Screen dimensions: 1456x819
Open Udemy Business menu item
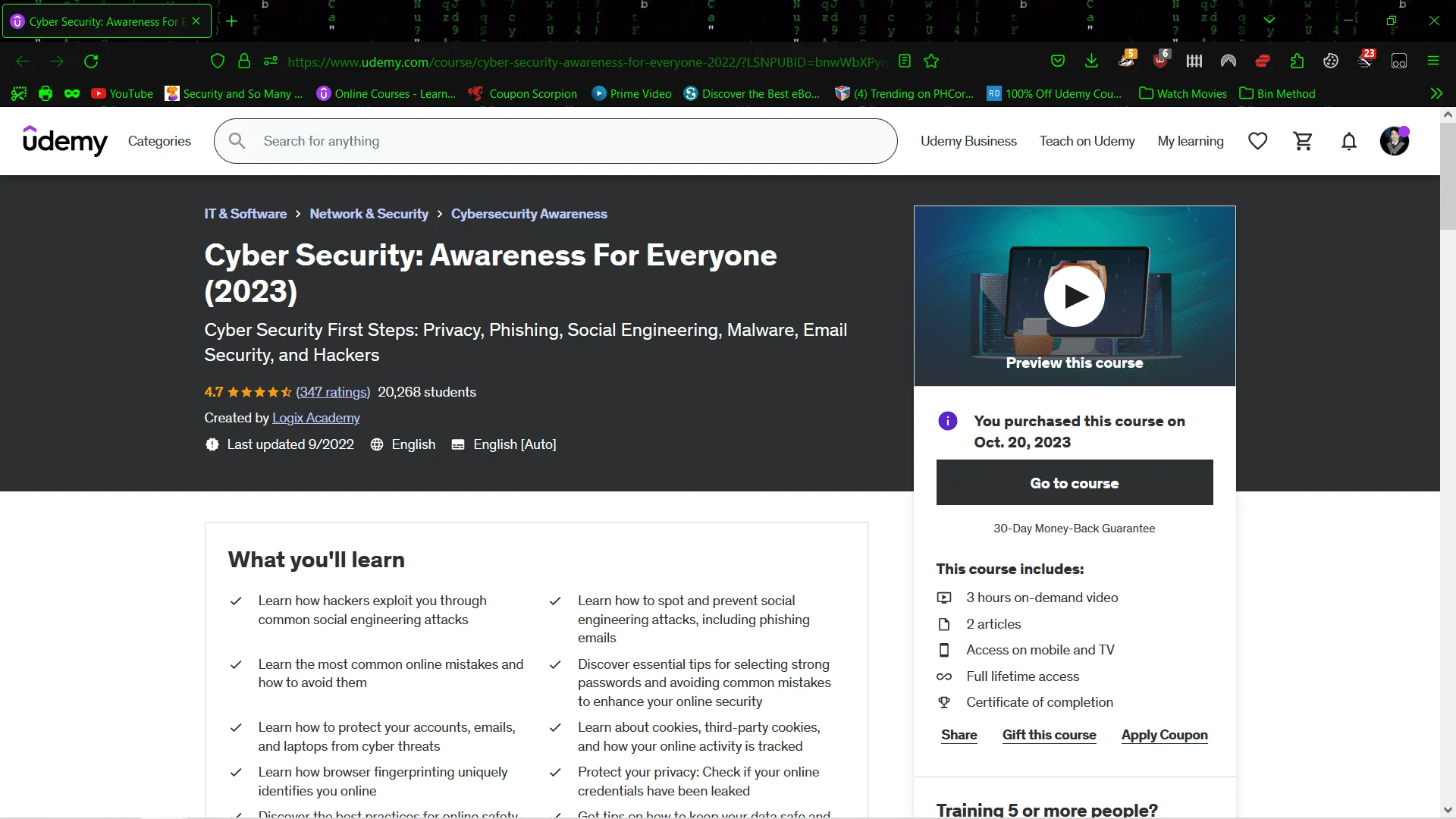[968, 141]
